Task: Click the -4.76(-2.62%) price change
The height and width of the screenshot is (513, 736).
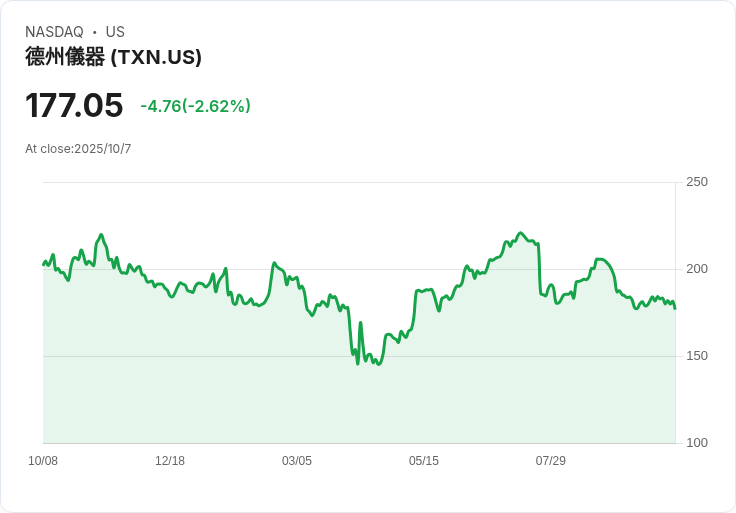Action: (x=195, y=106)
